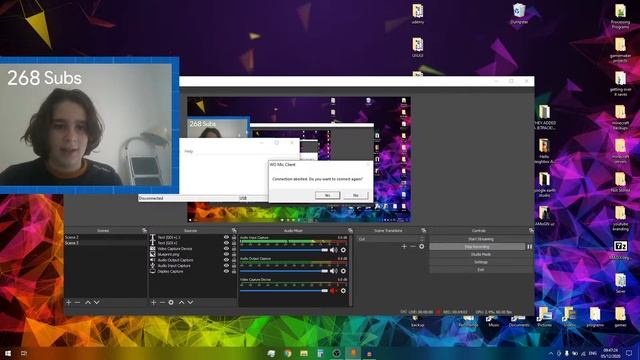Open the gear settings for the Video Capture Device mixer
The image size is (640, 360).
coord(343,291)
